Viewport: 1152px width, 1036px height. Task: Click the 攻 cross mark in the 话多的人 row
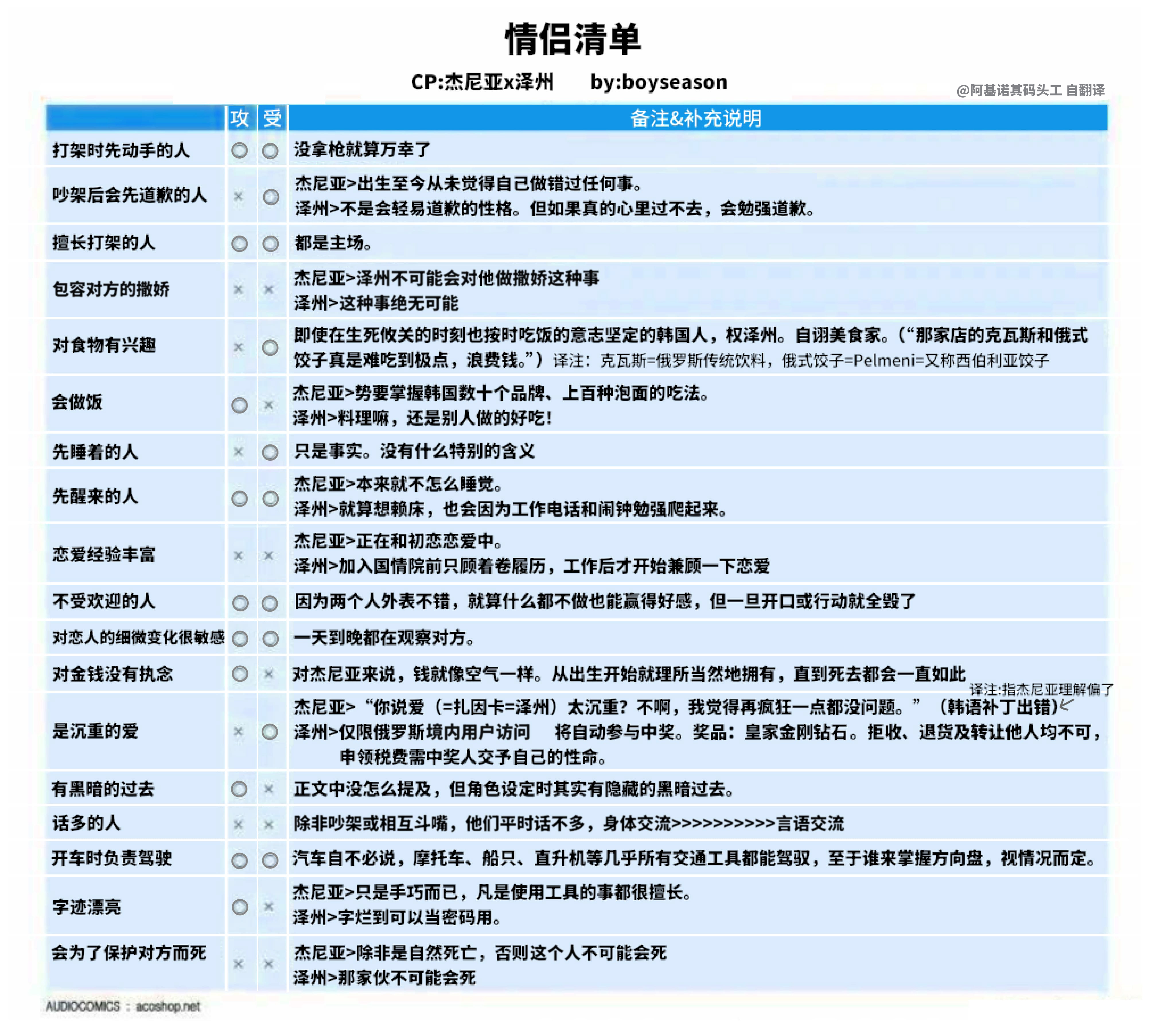238,824
